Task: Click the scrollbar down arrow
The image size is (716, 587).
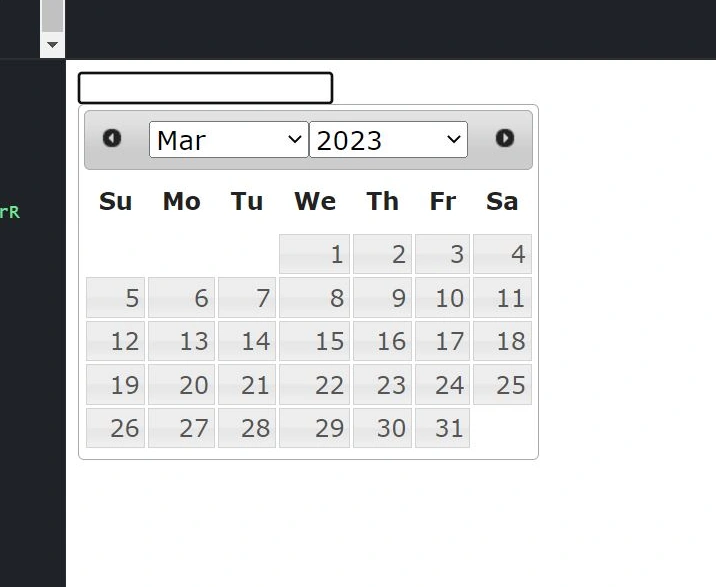Action: [53, 45]
